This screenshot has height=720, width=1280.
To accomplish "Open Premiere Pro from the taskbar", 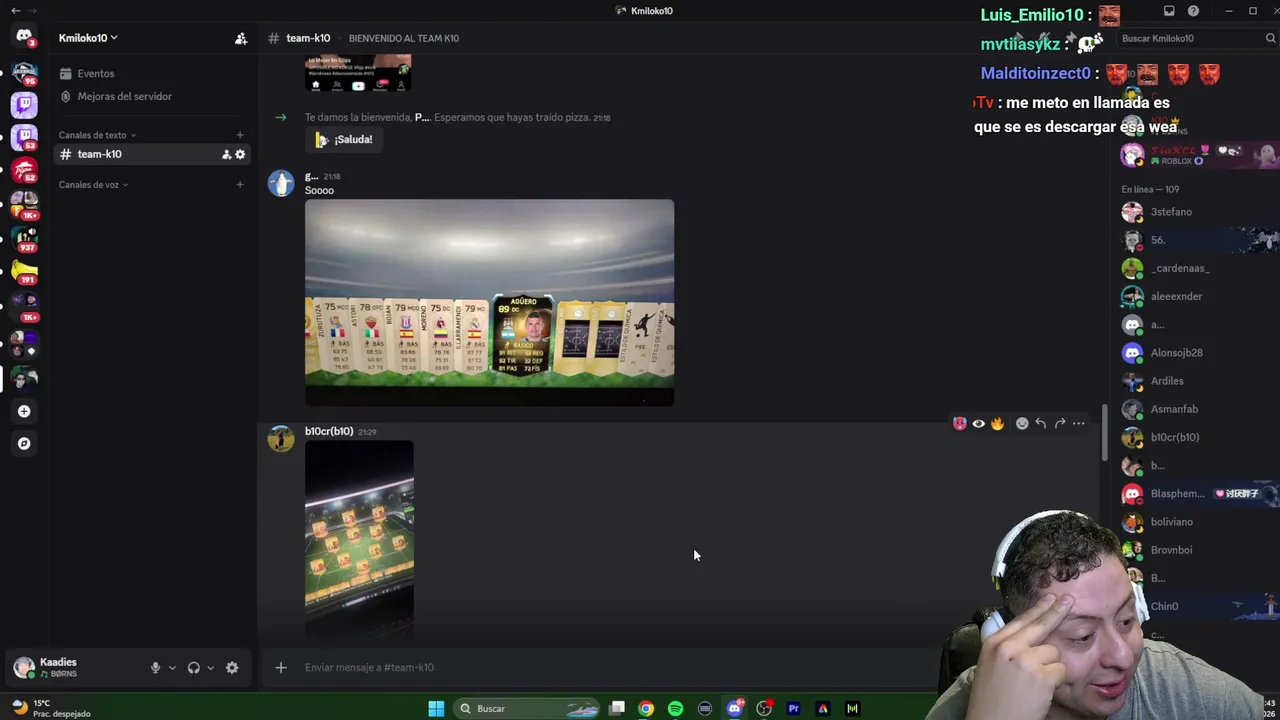I will (793, 709).
